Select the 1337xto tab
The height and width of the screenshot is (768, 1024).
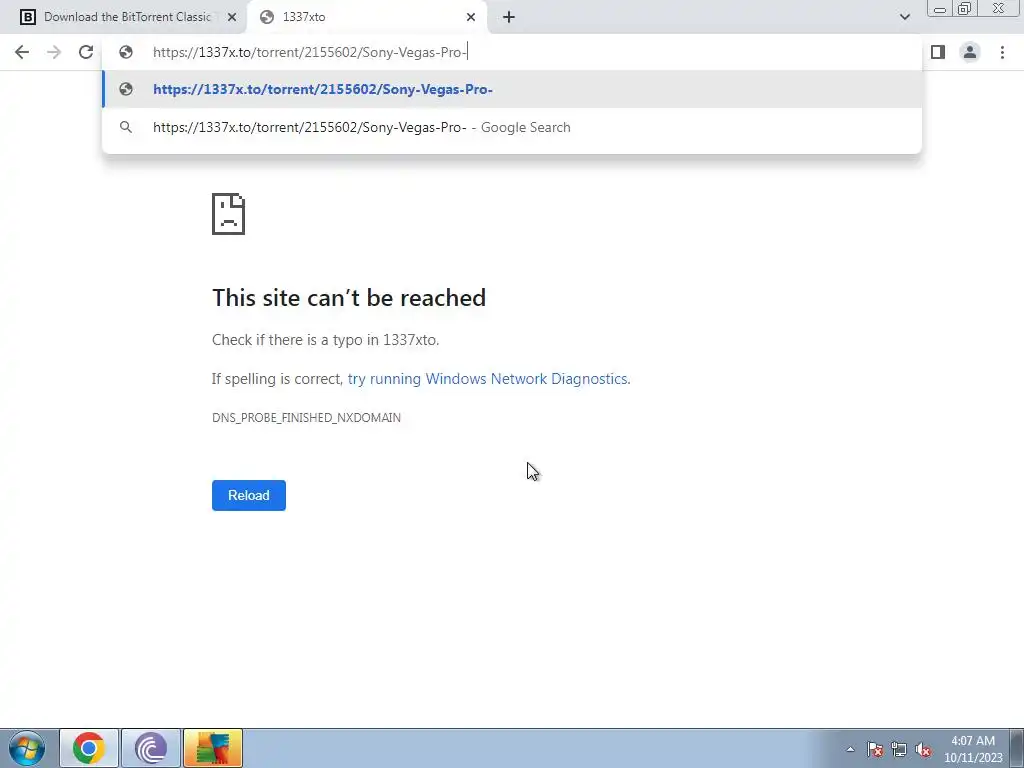pyautogui.click(x=367, y=18)
